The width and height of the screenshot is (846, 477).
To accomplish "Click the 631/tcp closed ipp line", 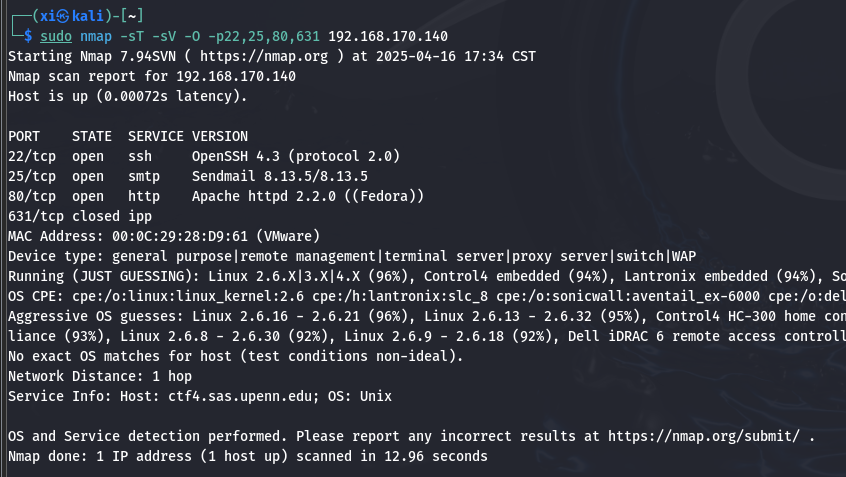I will pyautogui.click(x=80, y=216).
